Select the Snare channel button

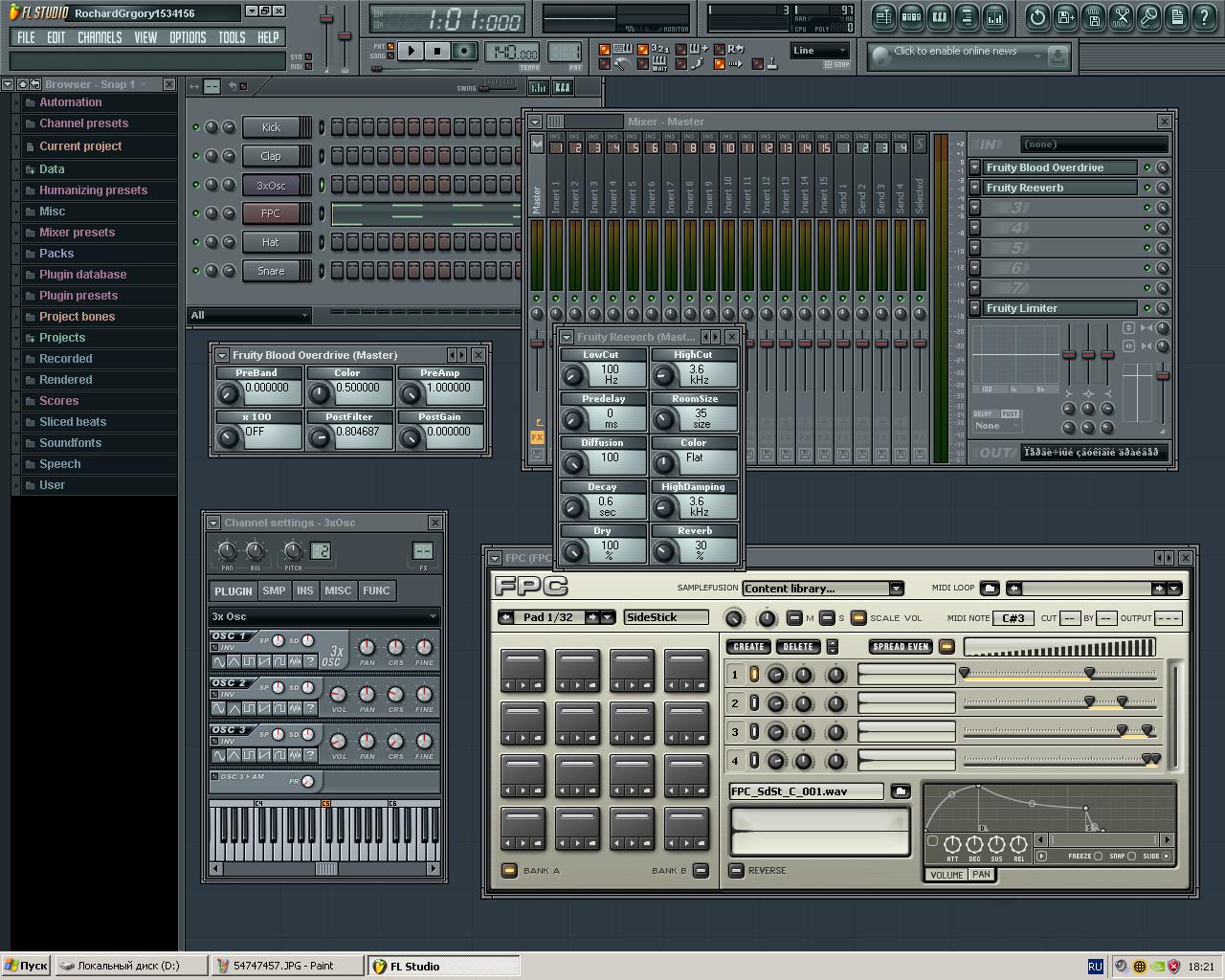[x=271, y=271]
